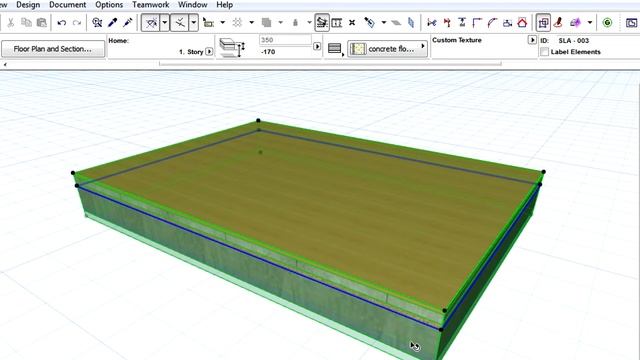Select the Fillet corner icon
This screenshot has width=640, height=360.
[477, 23]
